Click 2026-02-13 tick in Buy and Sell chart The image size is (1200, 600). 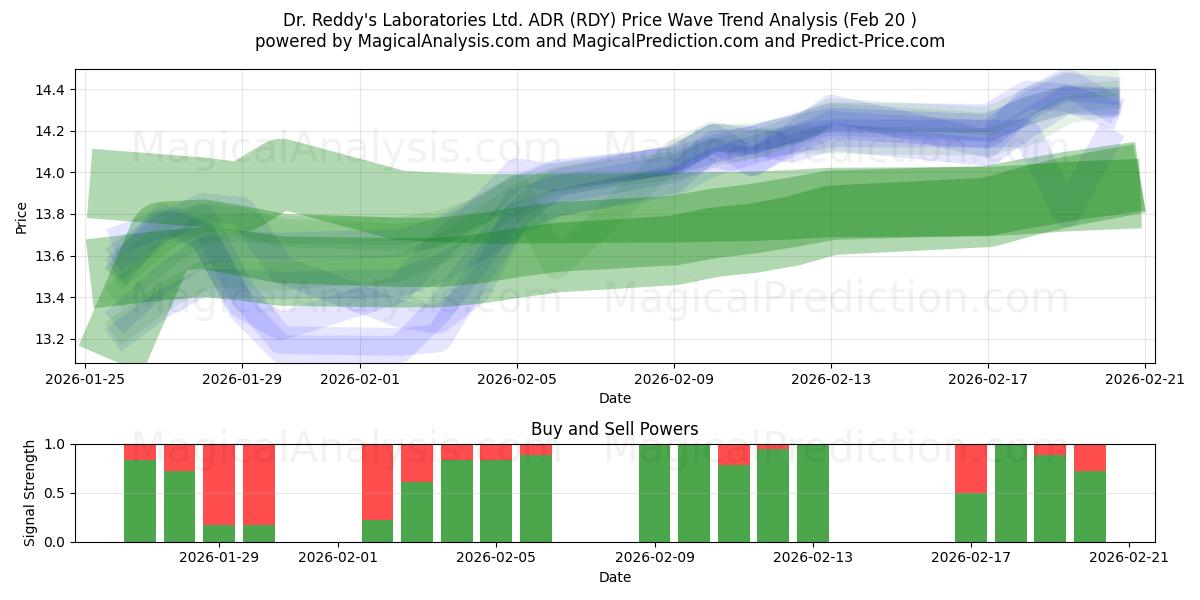(x=813, y=557)
